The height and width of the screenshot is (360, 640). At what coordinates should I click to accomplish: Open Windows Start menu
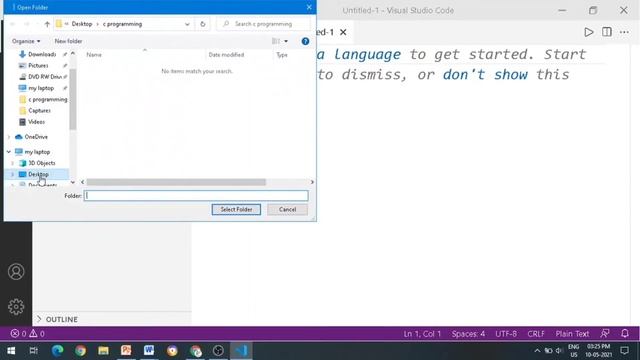point(11,351)
